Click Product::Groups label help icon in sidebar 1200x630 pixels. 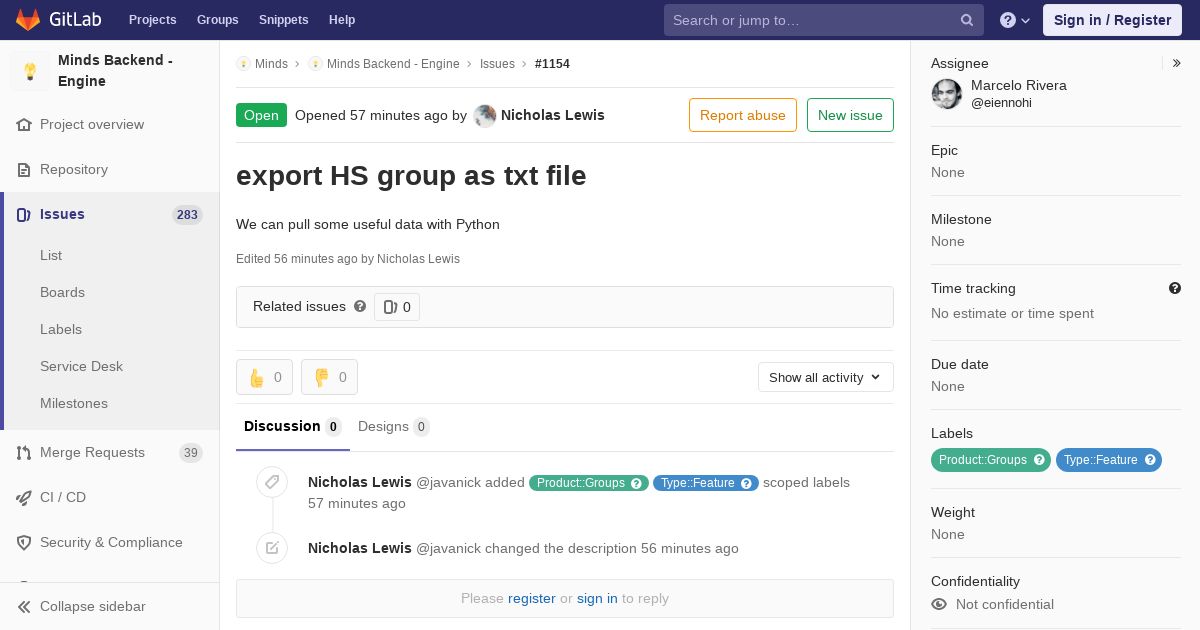pos(1039,460)
